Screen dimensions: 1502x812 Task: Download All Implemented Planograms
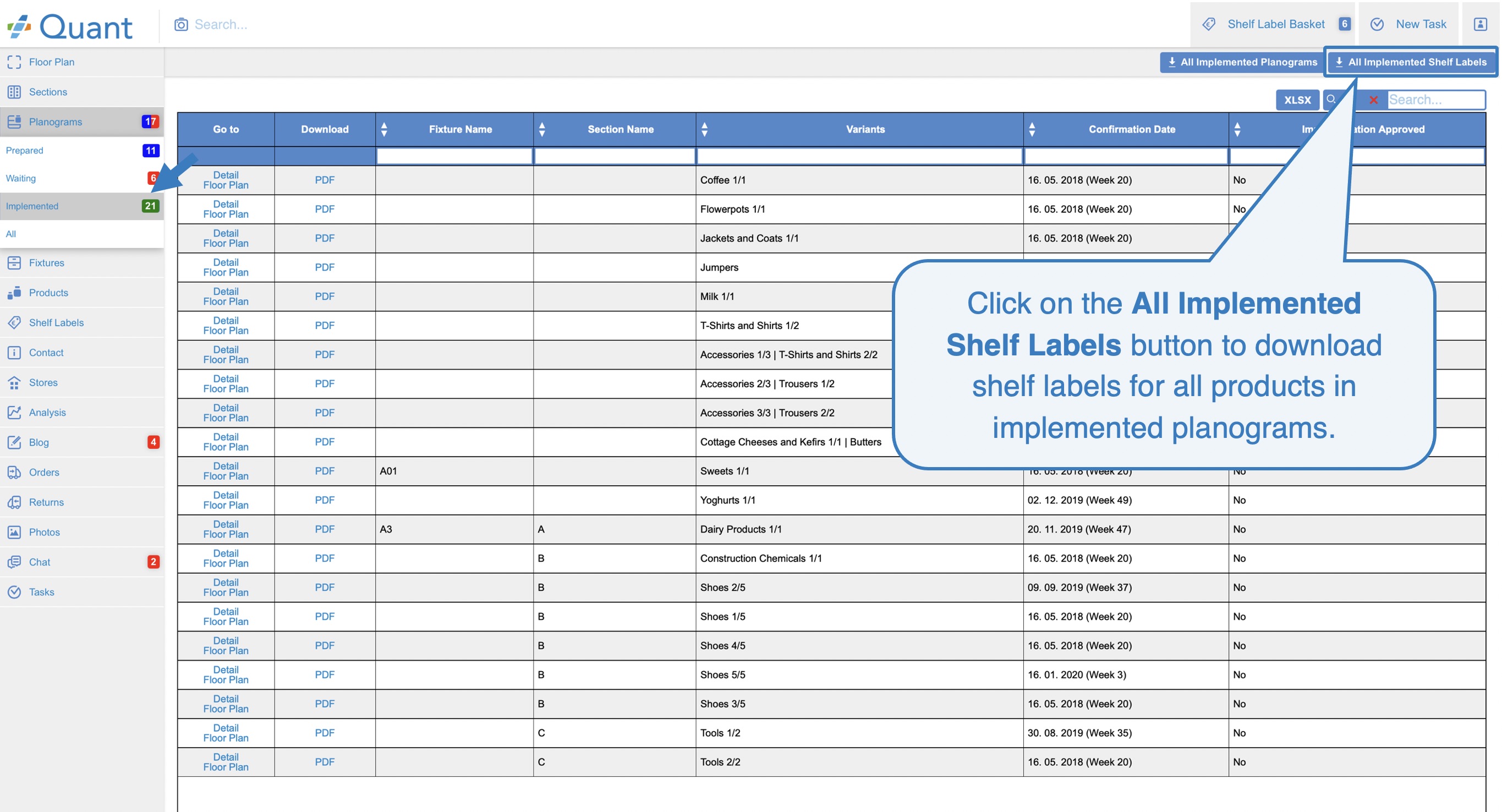point(1241,62)
